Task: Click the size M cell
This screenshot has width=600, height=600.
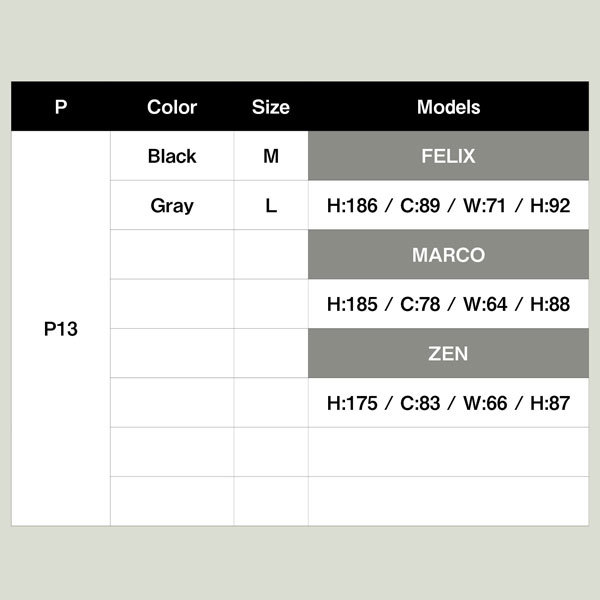Action: 271,156
